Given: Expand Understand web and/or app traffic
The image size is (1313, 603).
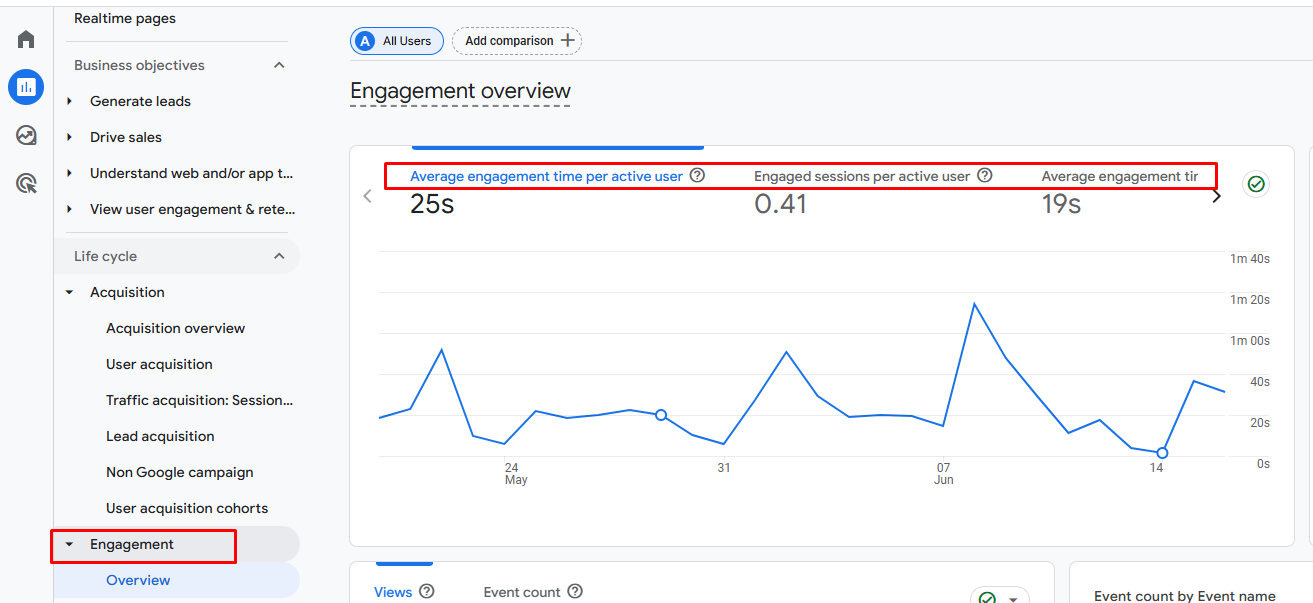Looking at the screenshot, I should (69, 173).
